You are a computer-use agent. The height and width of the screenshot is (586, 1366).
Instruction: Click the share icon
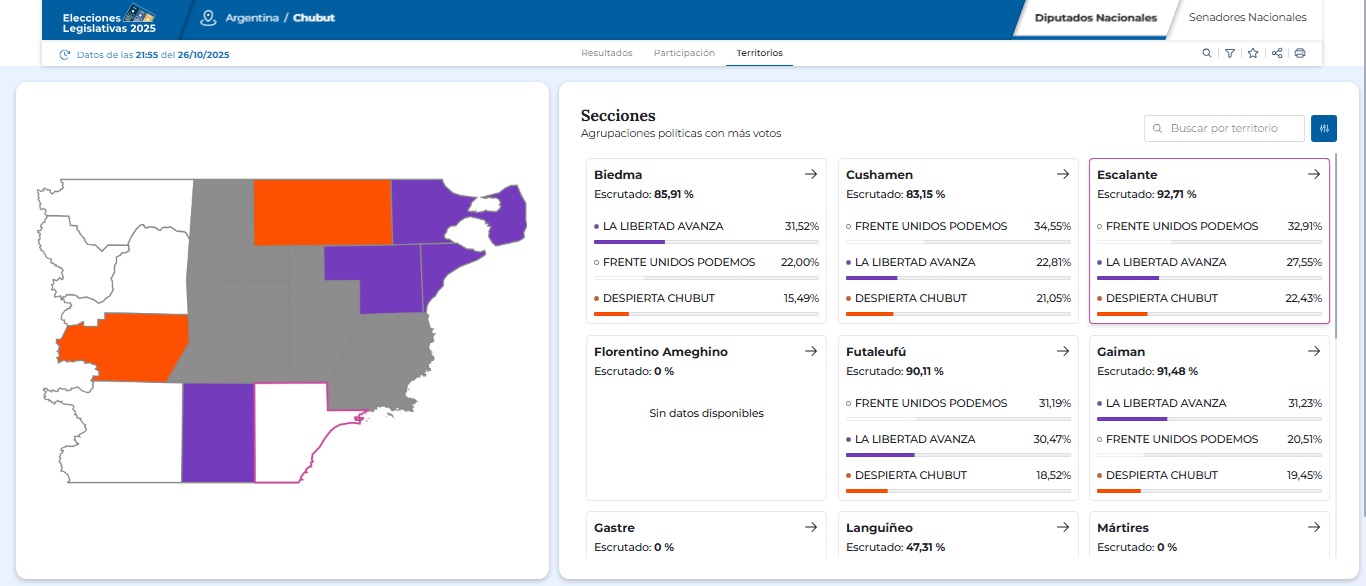(x=1277, y=53)
